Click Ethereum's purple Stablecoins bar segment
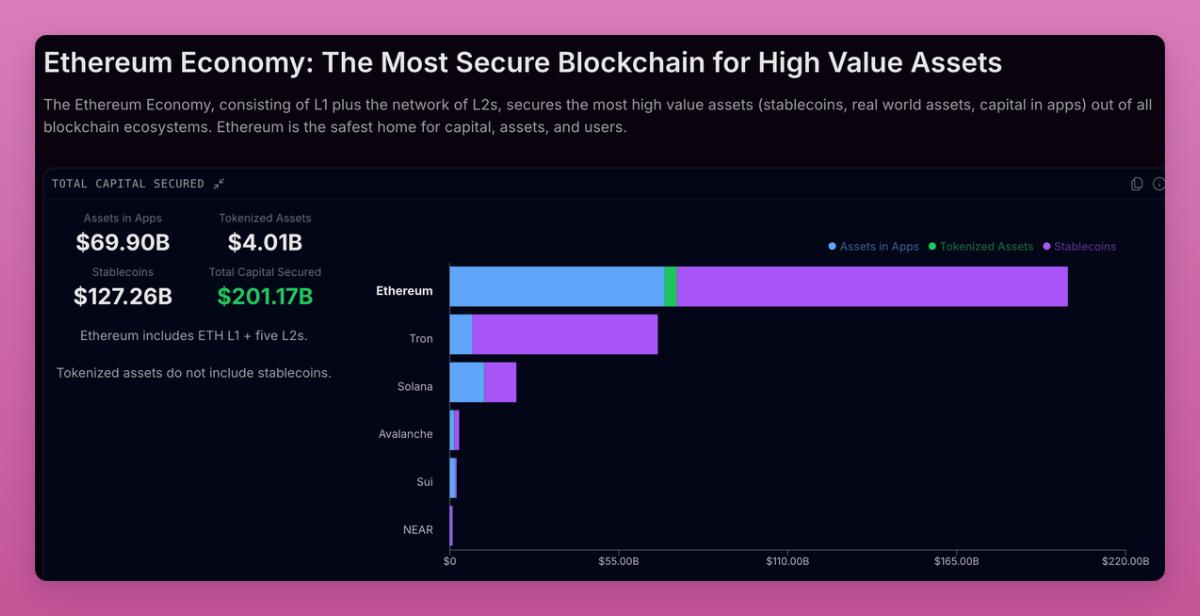The height and width of the screenshot is (616, 1200). tap(872, 287)
